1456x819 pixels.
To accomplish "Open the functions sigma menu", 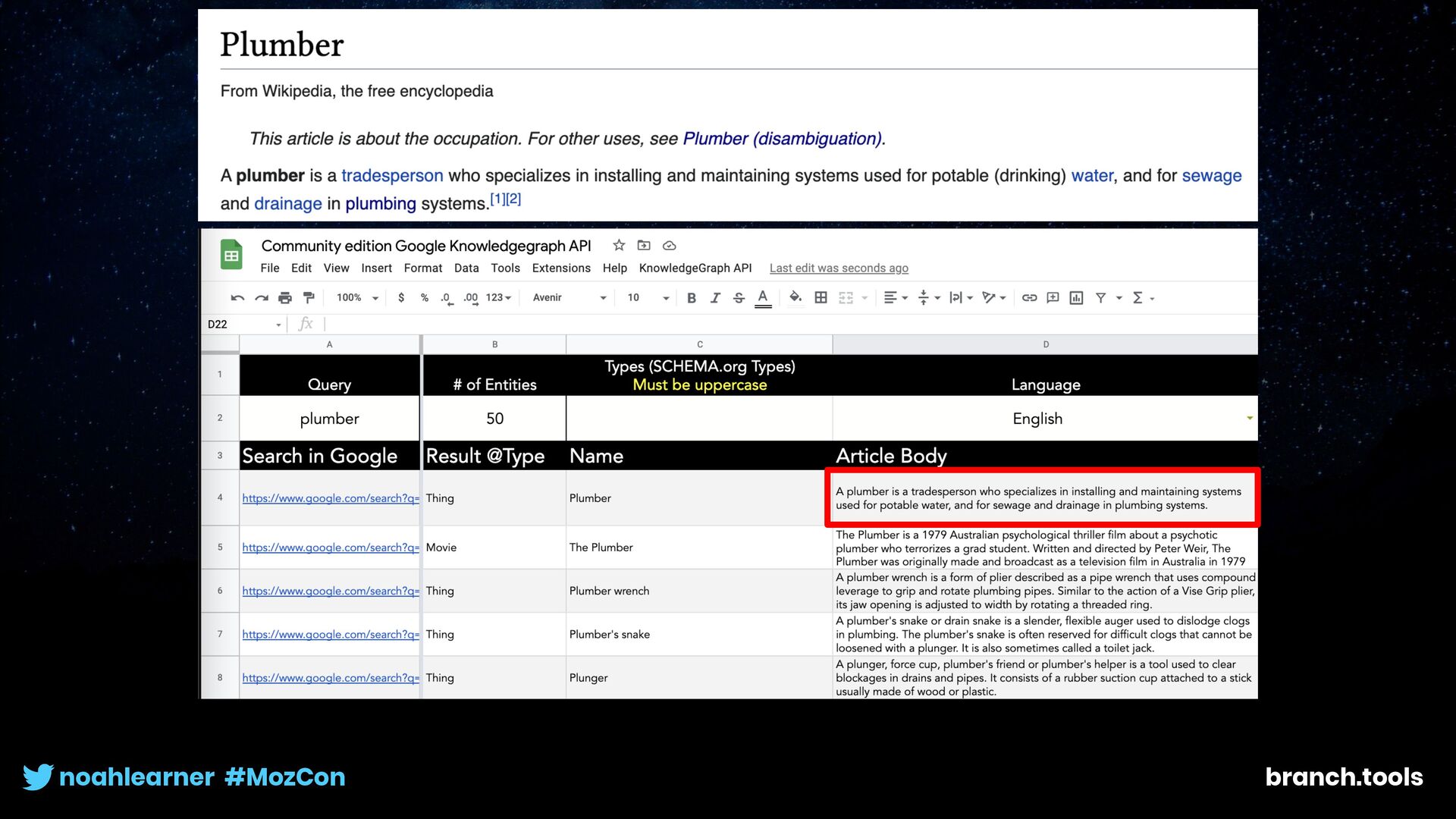I will pyautogui.click(x=1143, y=298).
